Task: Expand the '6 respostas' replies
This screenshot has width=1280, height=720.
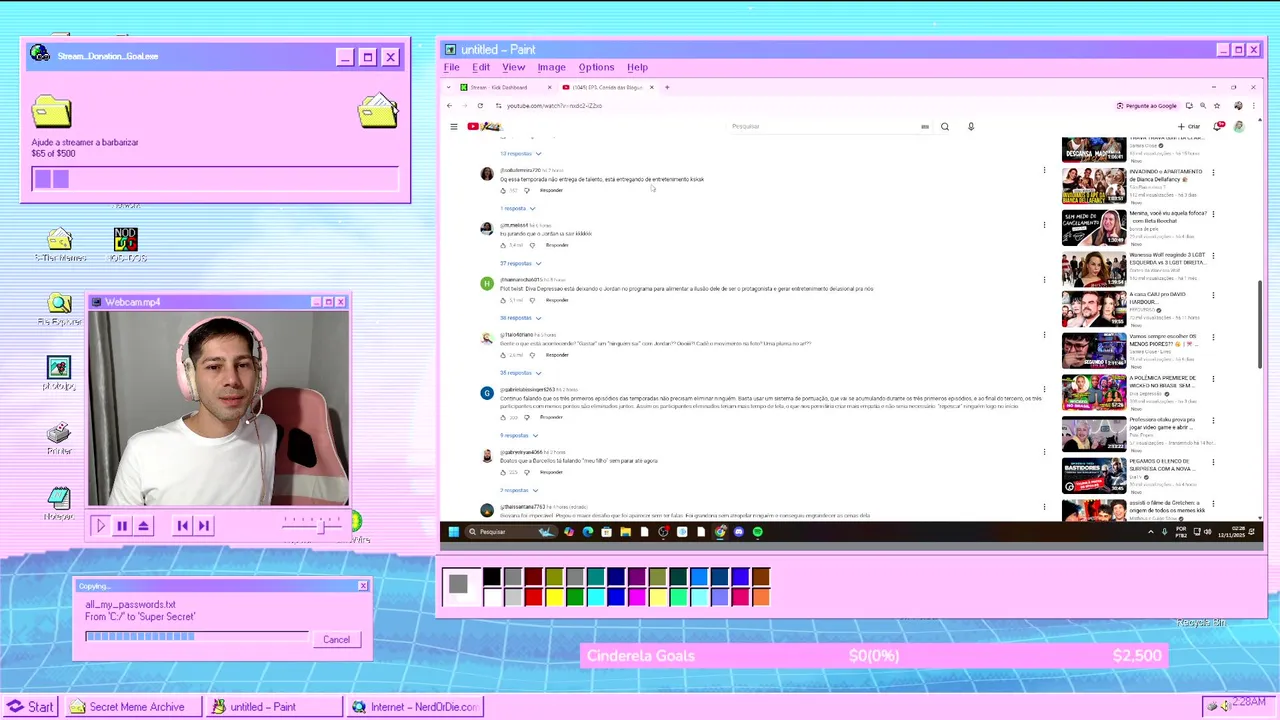Action: 519,435
